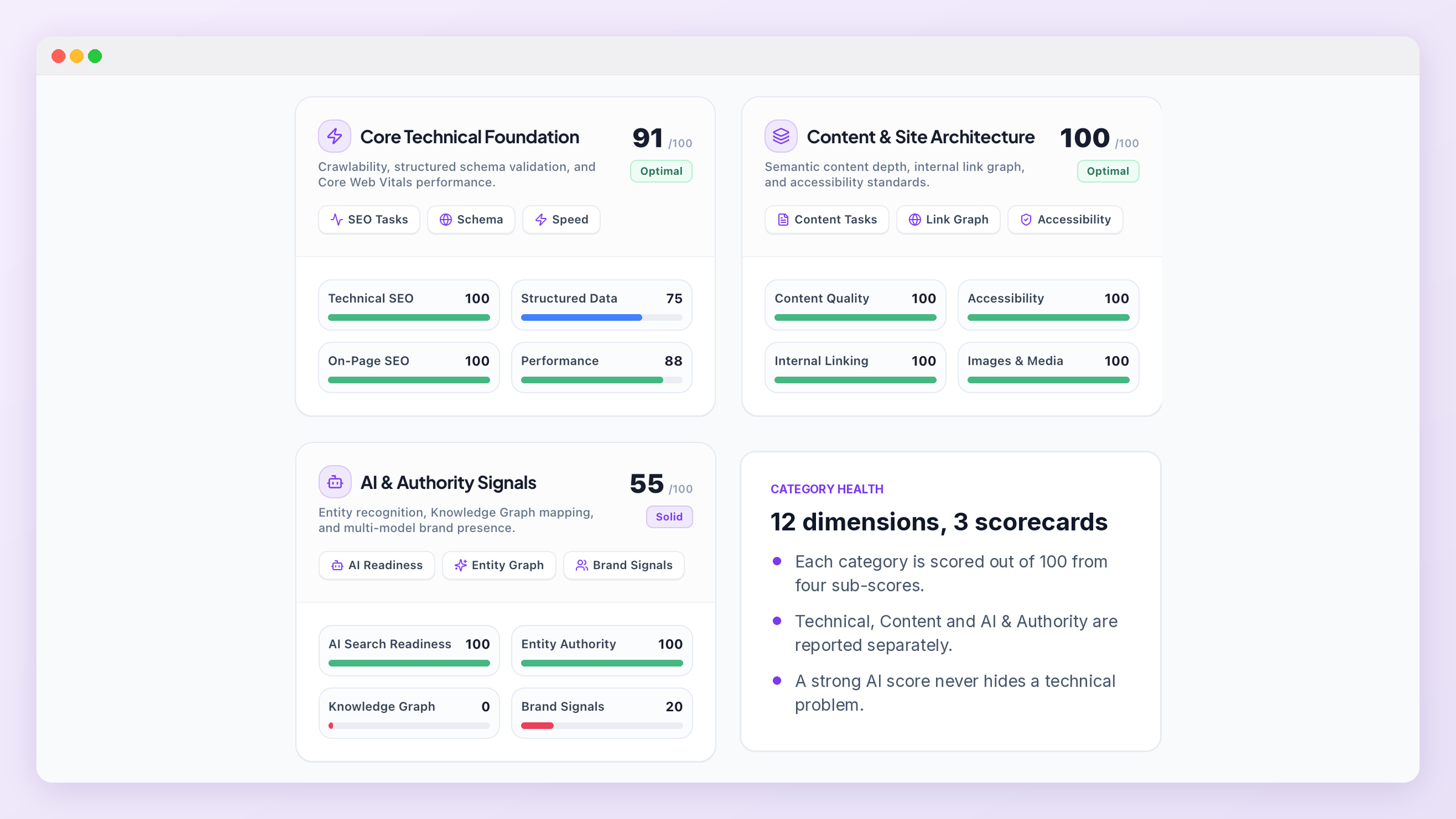Click the Solid status badge
Screen dimensions: 1456x819
pos(669,517)
